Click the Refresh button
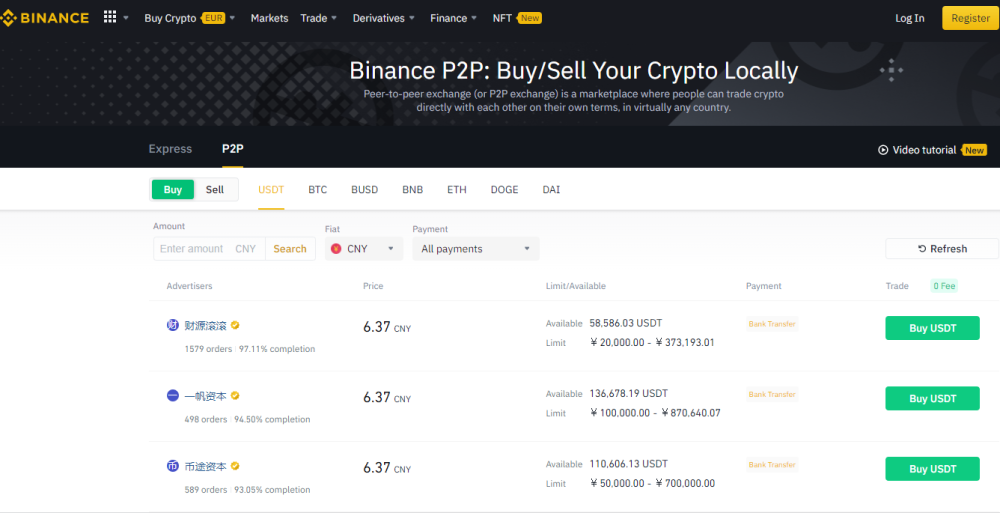Viewport: 1000px width, 513px height. click(942, 249)
